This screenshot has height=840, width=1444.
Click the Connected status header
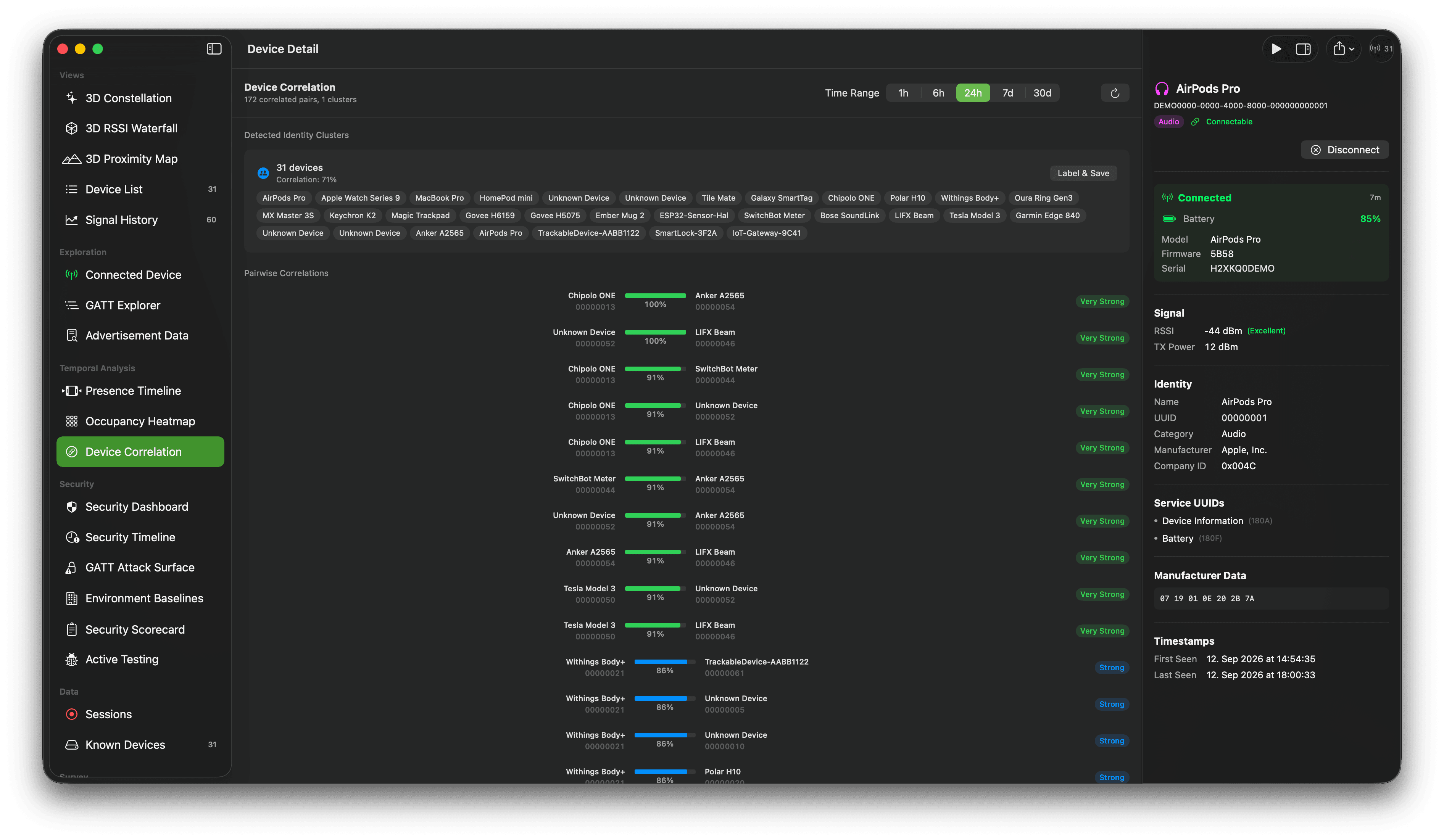(x=1204, y=198)
